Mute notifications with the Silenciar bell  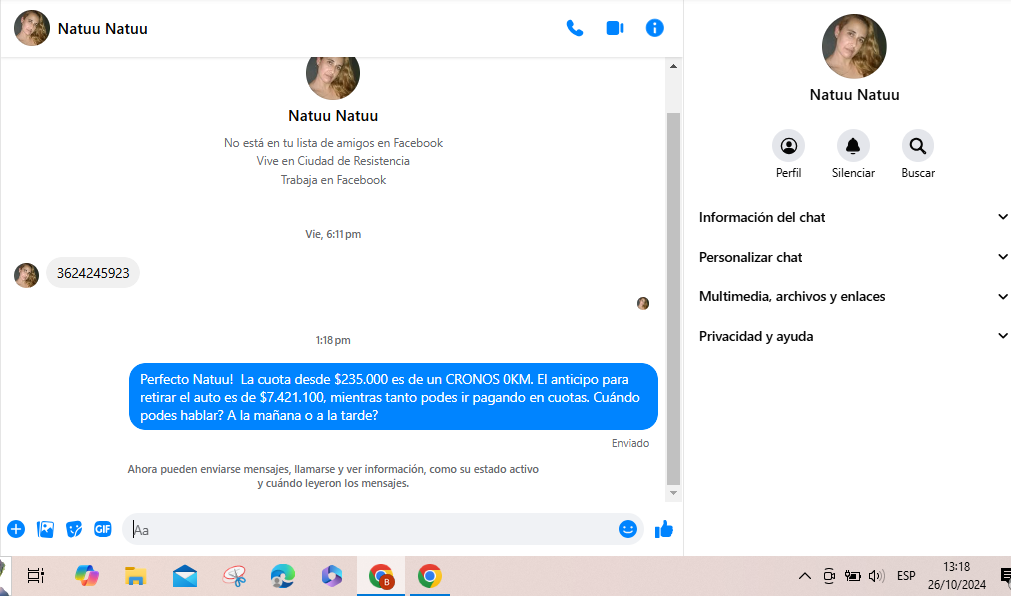click(853, 146)
